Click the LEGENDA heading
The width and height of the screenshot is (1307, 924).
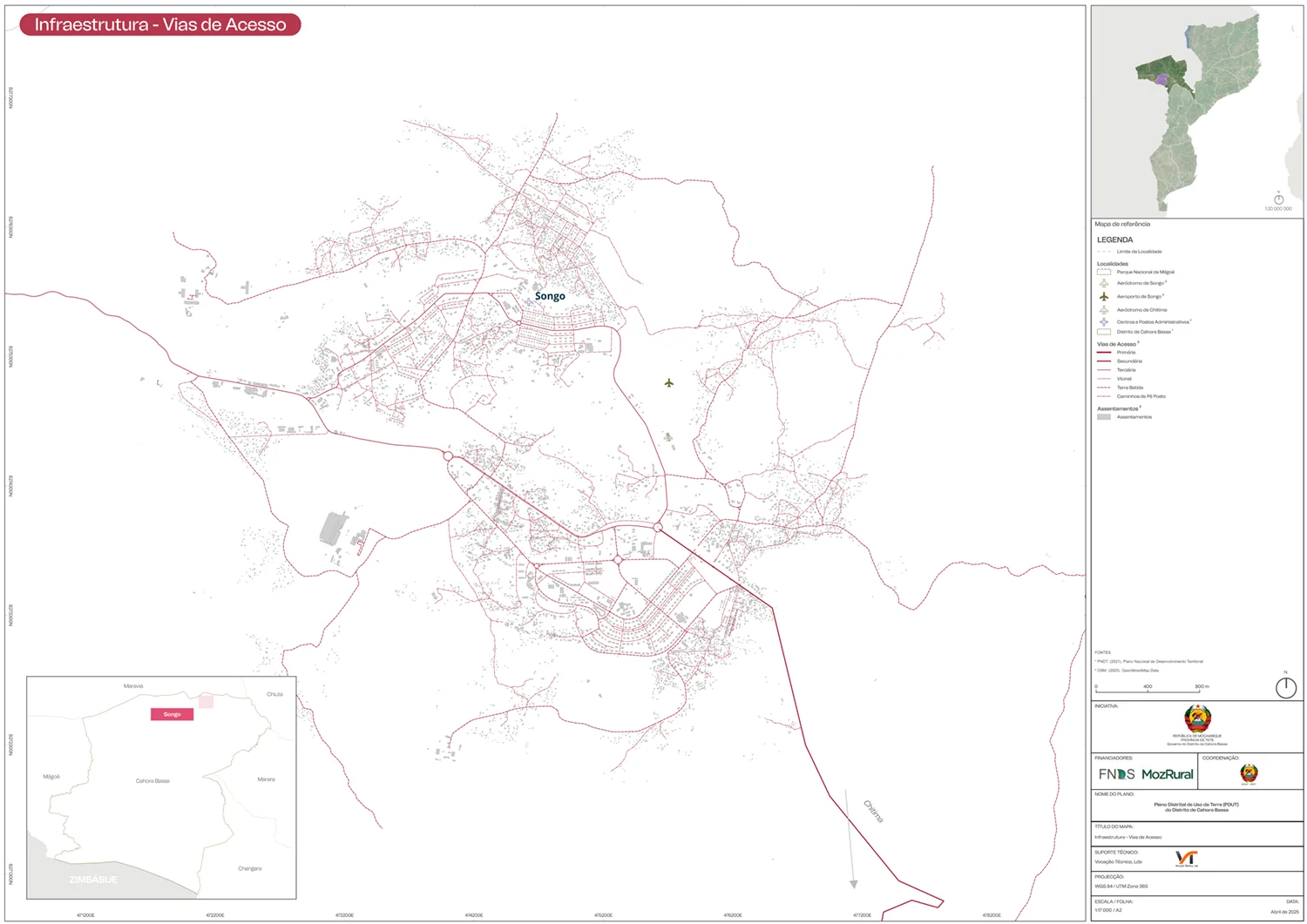point(1114,239)
